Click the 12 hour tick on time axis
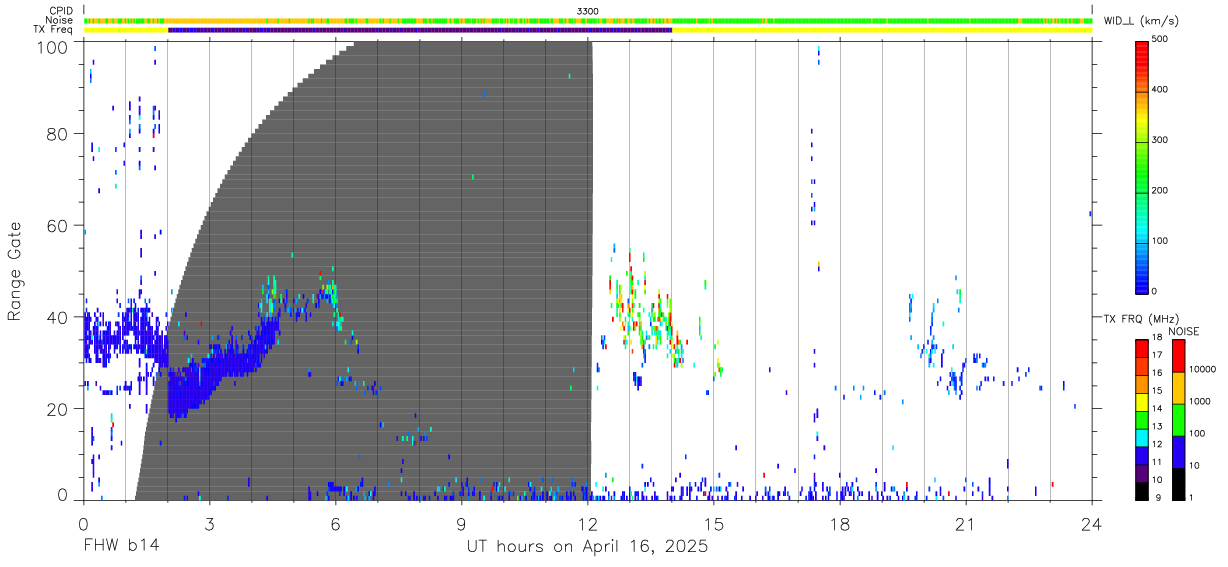 coord(588,523)
